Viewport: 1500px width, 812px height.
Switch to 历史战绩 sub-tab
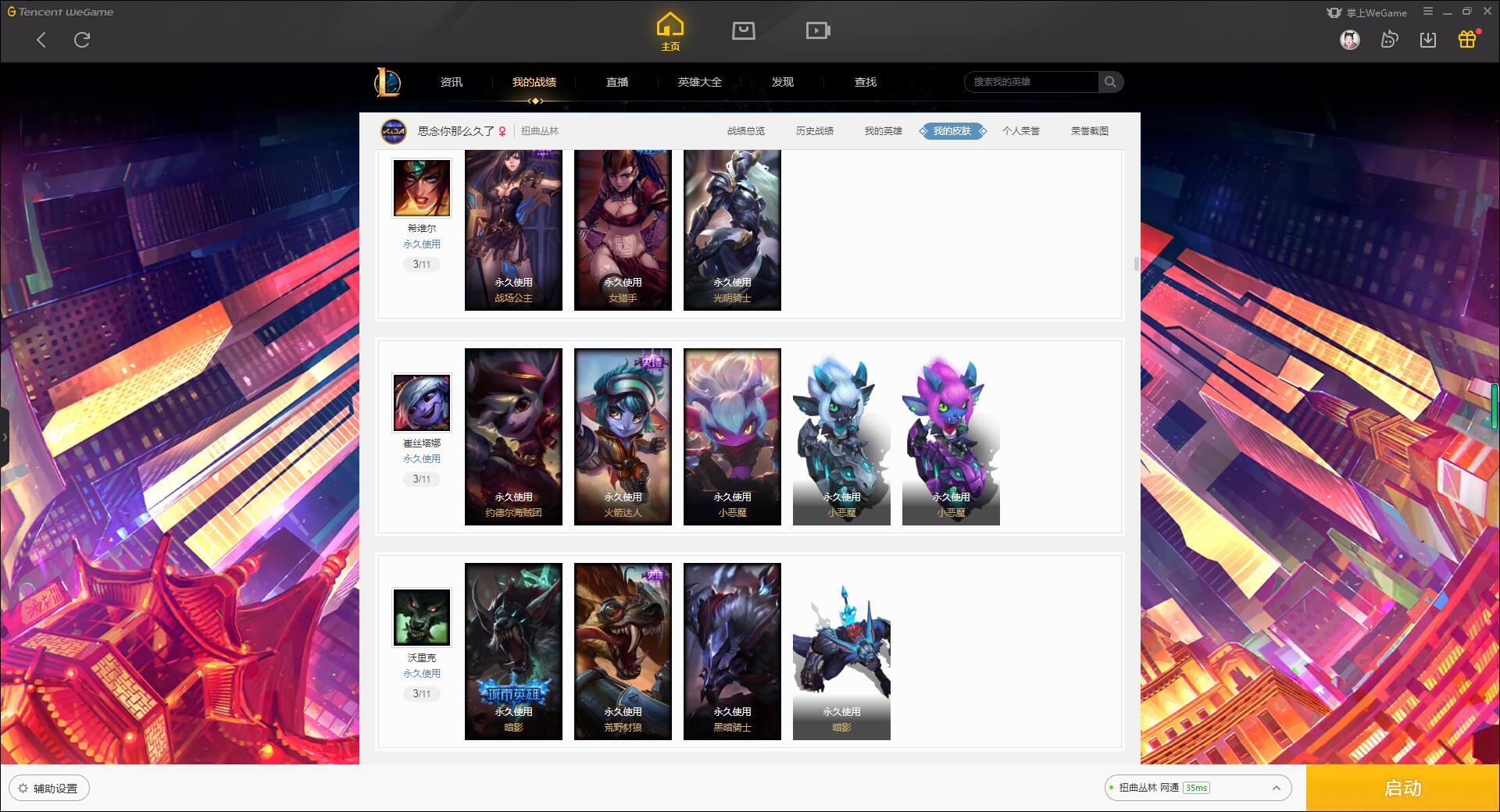pos(815,131)
